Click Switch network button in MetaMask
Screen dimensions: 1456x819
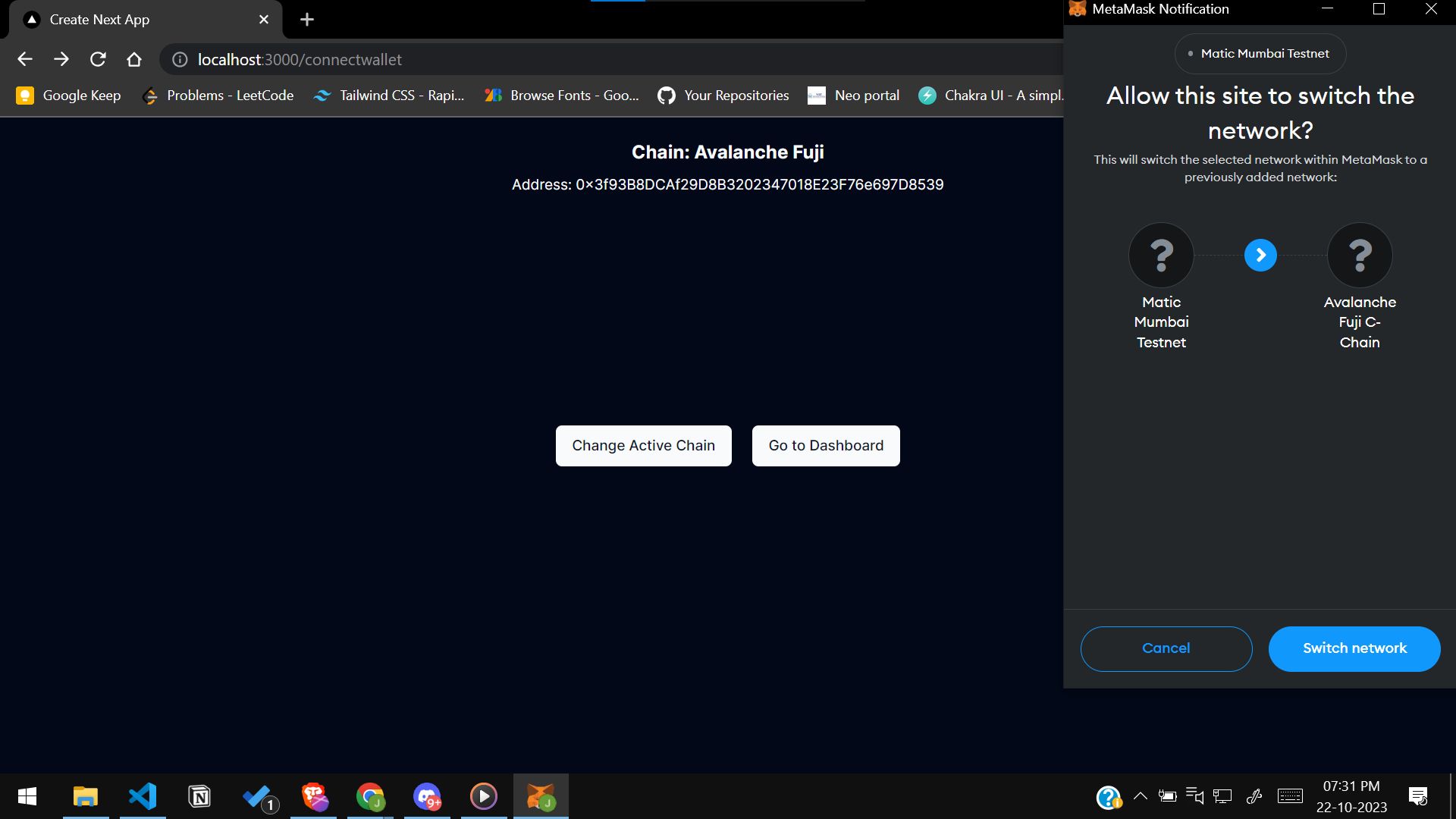pyautogui.click(x=1354, y=648)
